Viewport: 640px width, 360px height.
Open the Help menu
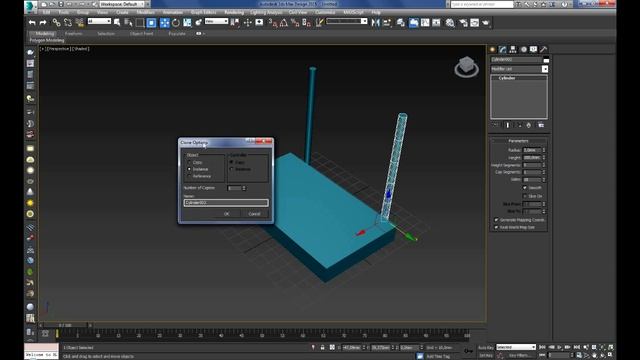pos(376,12)
